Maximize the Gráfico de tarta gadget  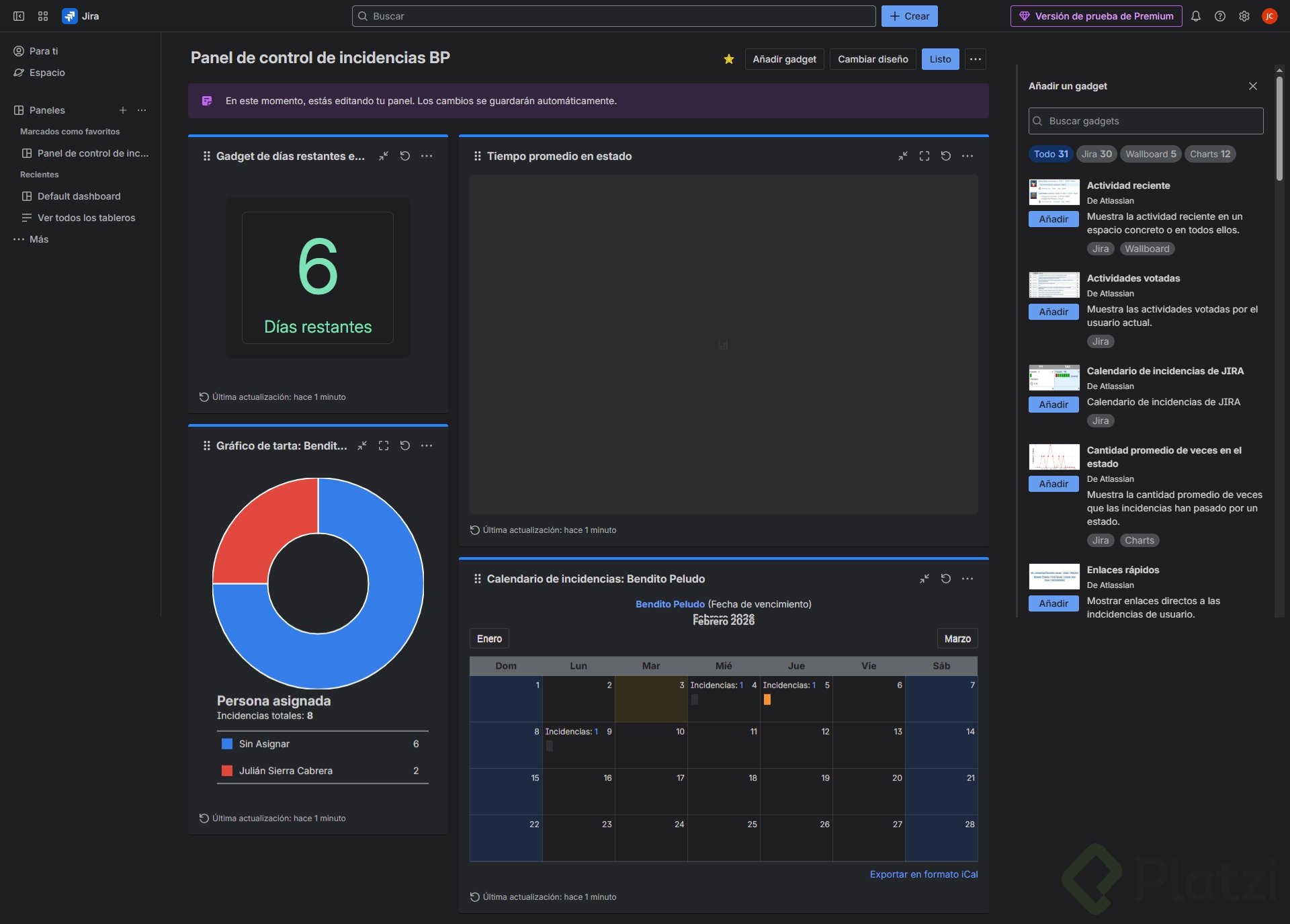click(x=384, y=446)
